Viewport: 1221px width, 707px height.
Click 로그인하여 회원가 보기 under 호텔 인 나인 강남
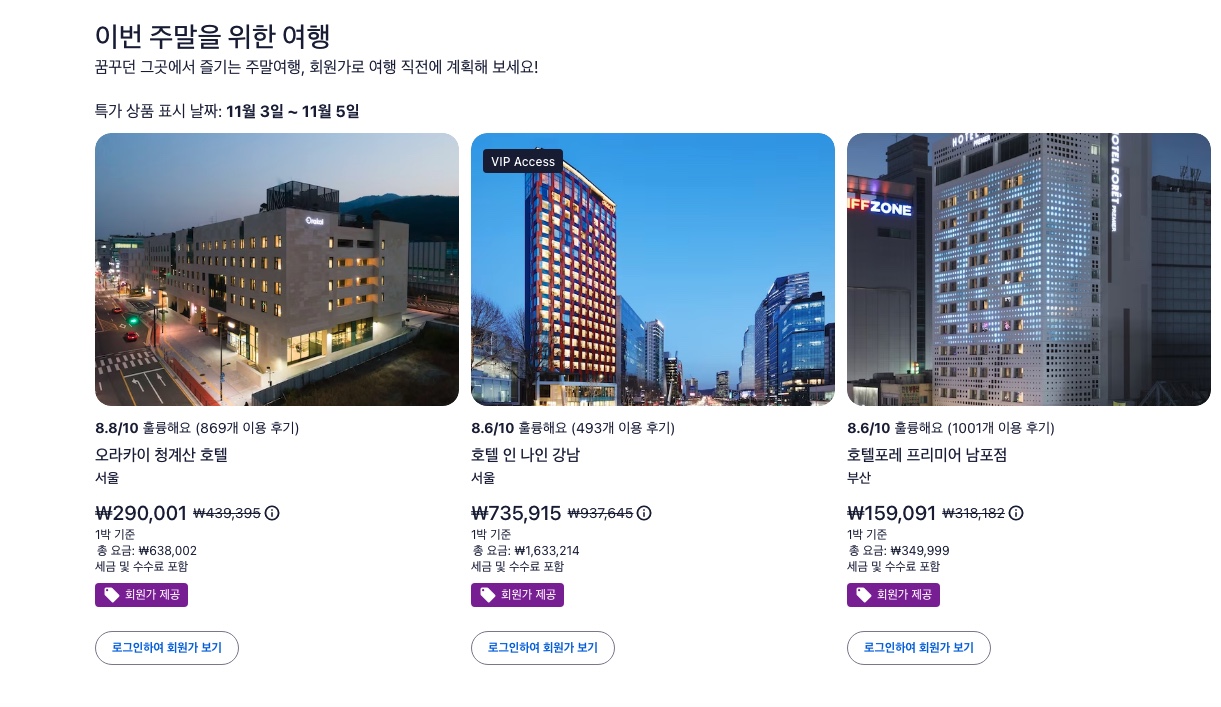point(542,647)
